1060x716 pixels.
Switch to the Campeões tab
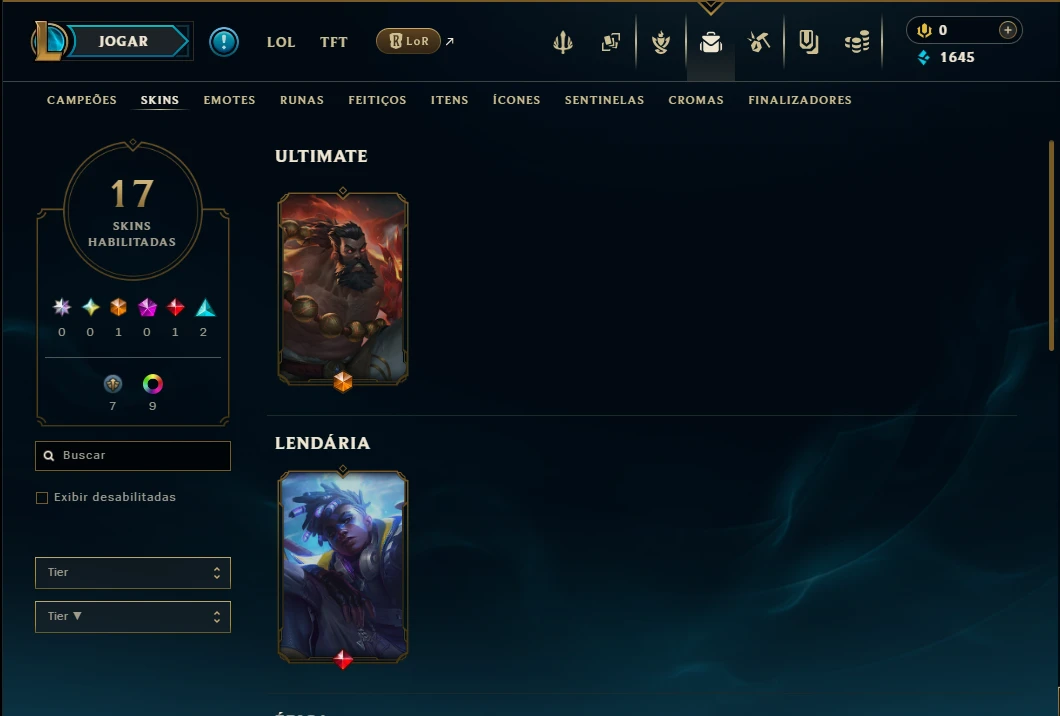click(x=82, y=100)
